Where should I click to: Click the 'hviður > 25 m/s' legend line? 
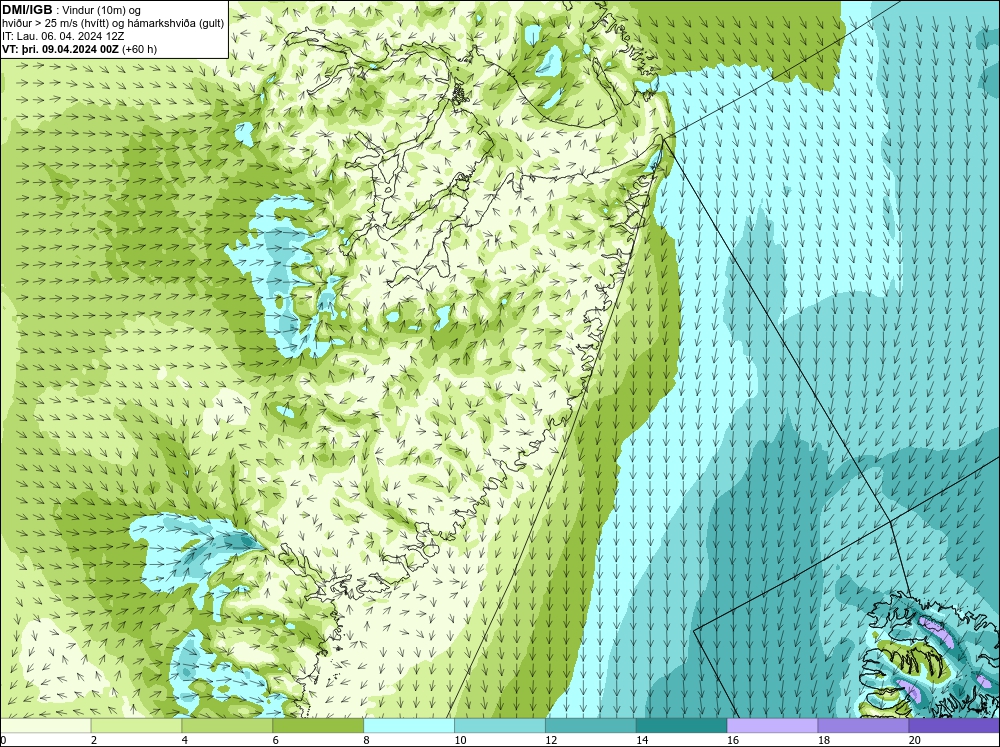[113, 24]
